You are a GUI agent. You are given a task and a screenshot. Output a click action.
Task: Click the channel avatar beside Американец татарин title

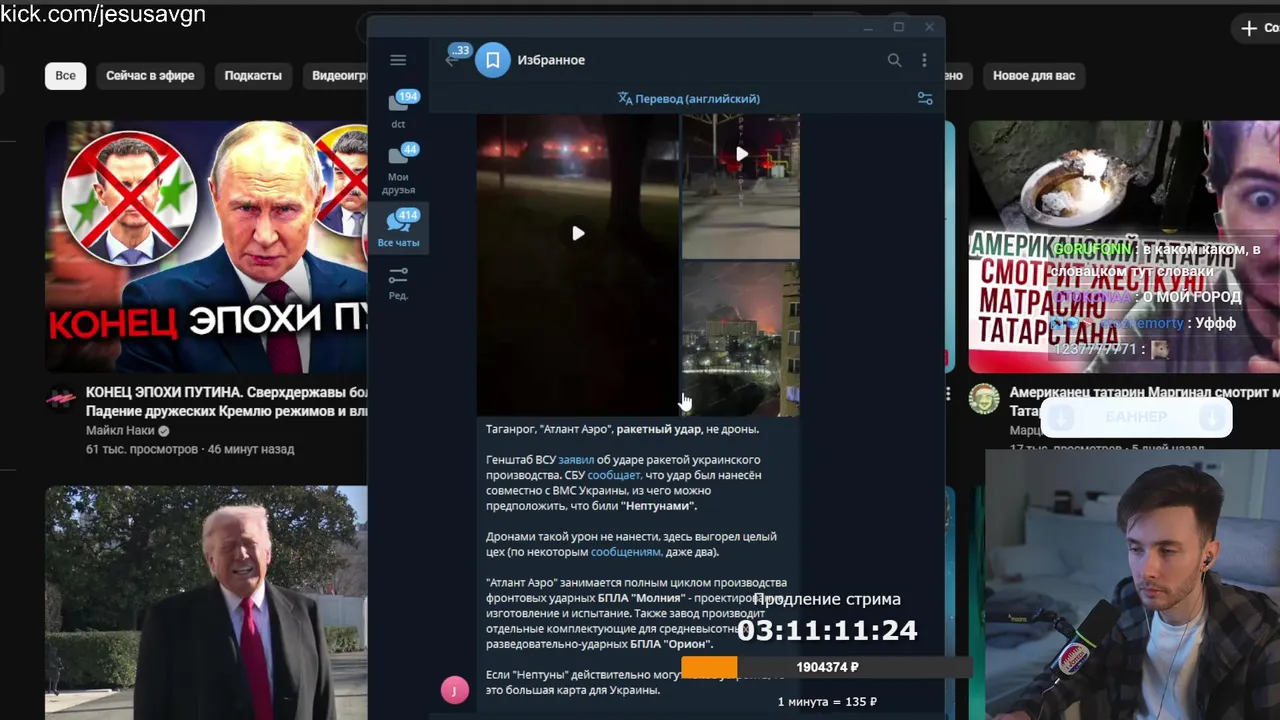984,399
